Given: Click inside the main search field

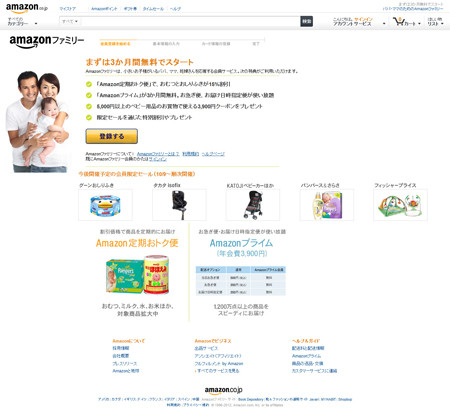Looking at the screenshot, I should pyautogui.click(x=190, y=21).
